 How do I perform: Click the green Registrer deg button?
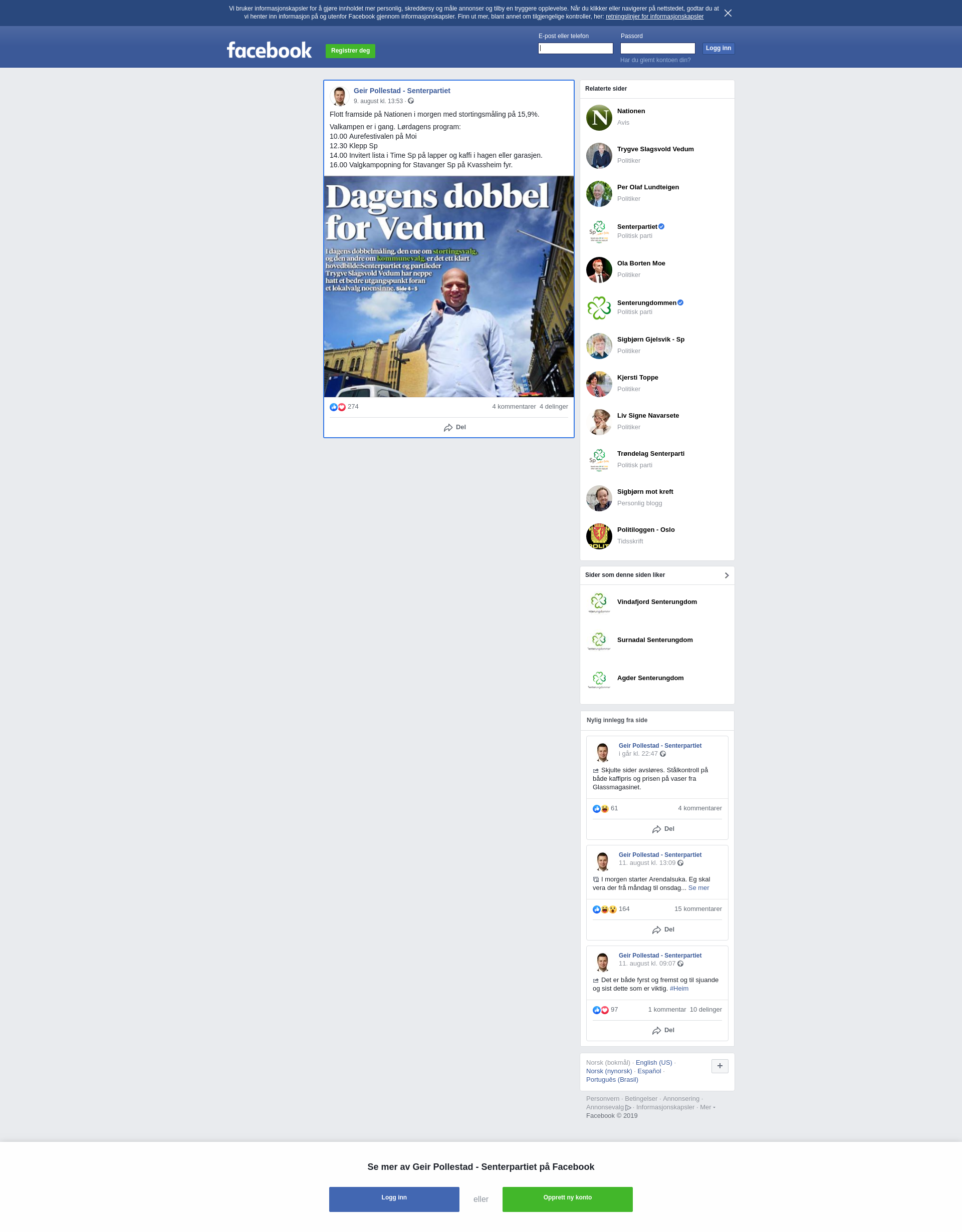pos(350,51)
